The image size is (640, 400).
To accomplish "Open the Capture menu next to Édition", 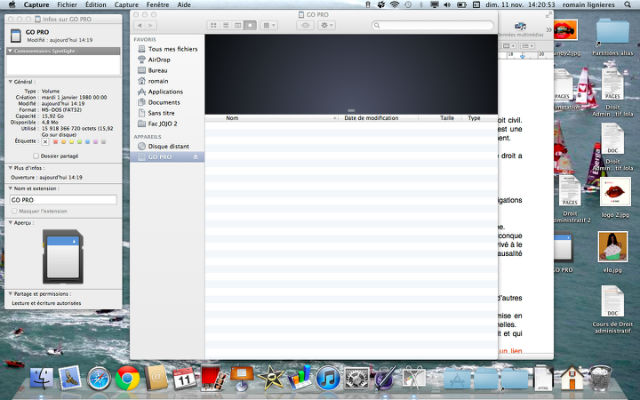I will pos(126,5).
